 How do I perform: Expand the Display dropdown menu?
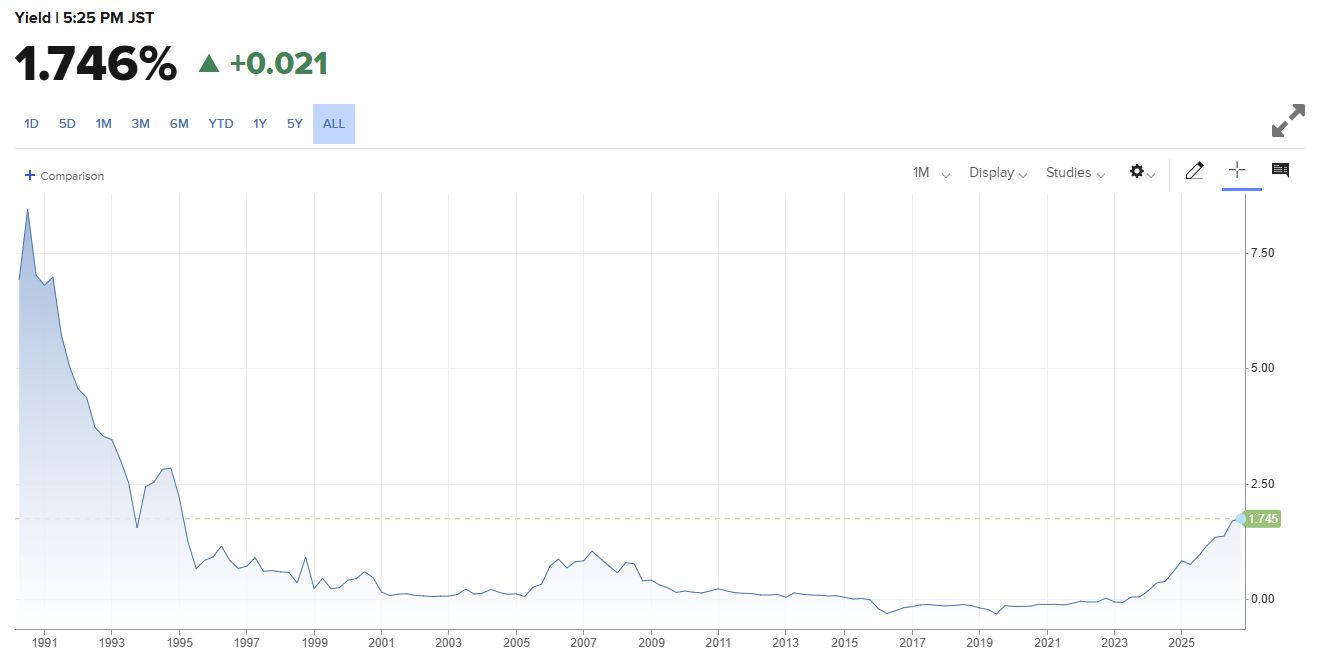click(x=998, y=173)
